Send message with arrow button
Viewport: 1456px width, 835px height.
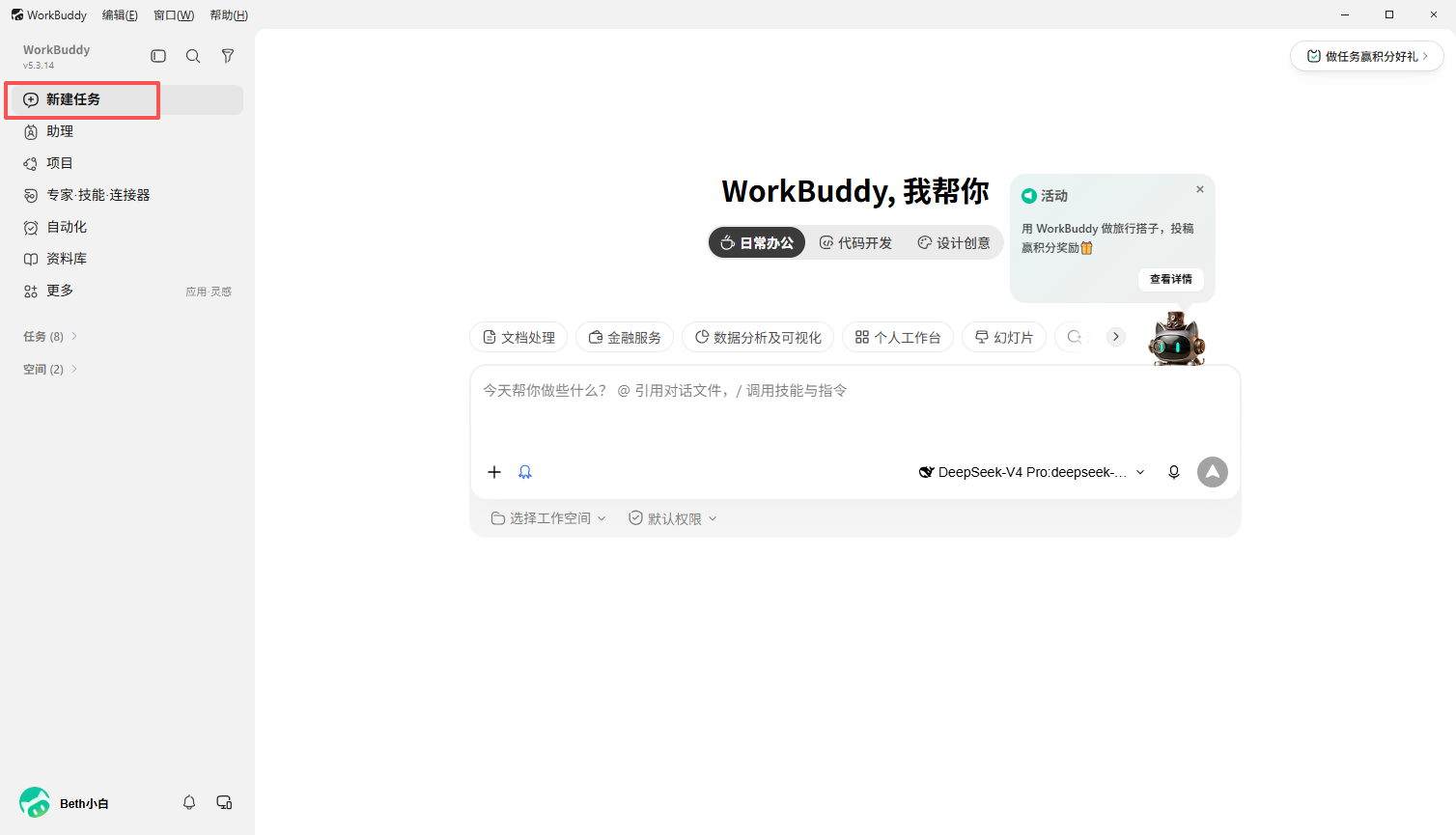[x=1213, y=472]
